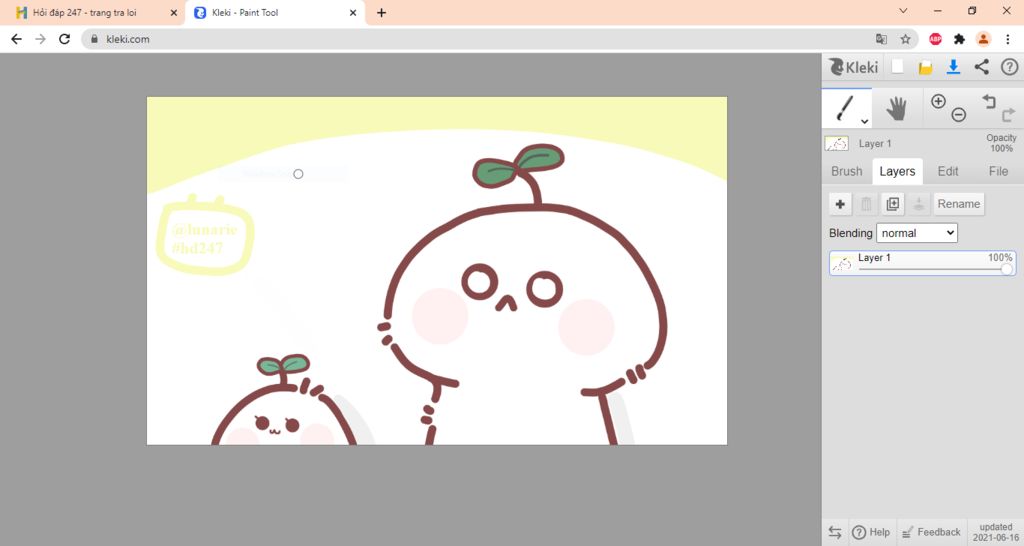The image size is (1024, 546).
Task: Click Layer 1 thumbnail in the list
Action: (841, 263)
